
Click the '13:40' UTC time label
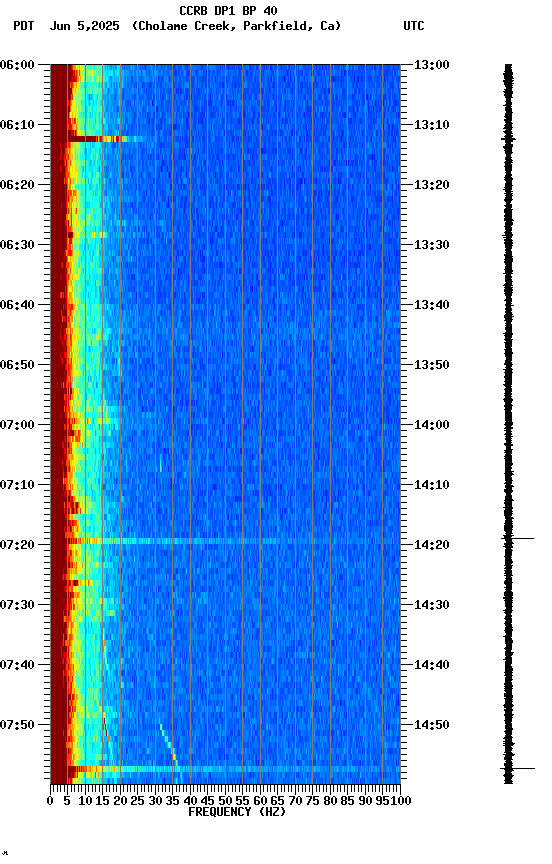(x=432, y=305)
